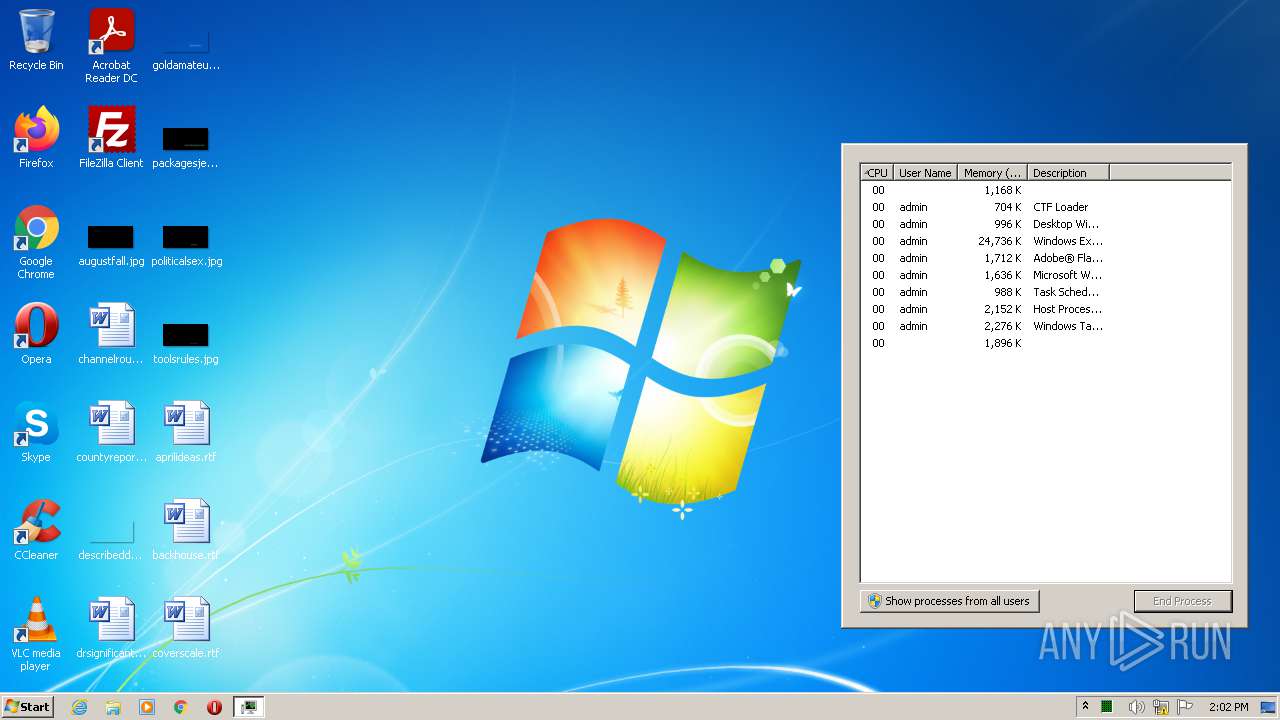Screen dimensions: 1280x720
Task: Select the Host Proces... process row
Action: (1045, 309)
